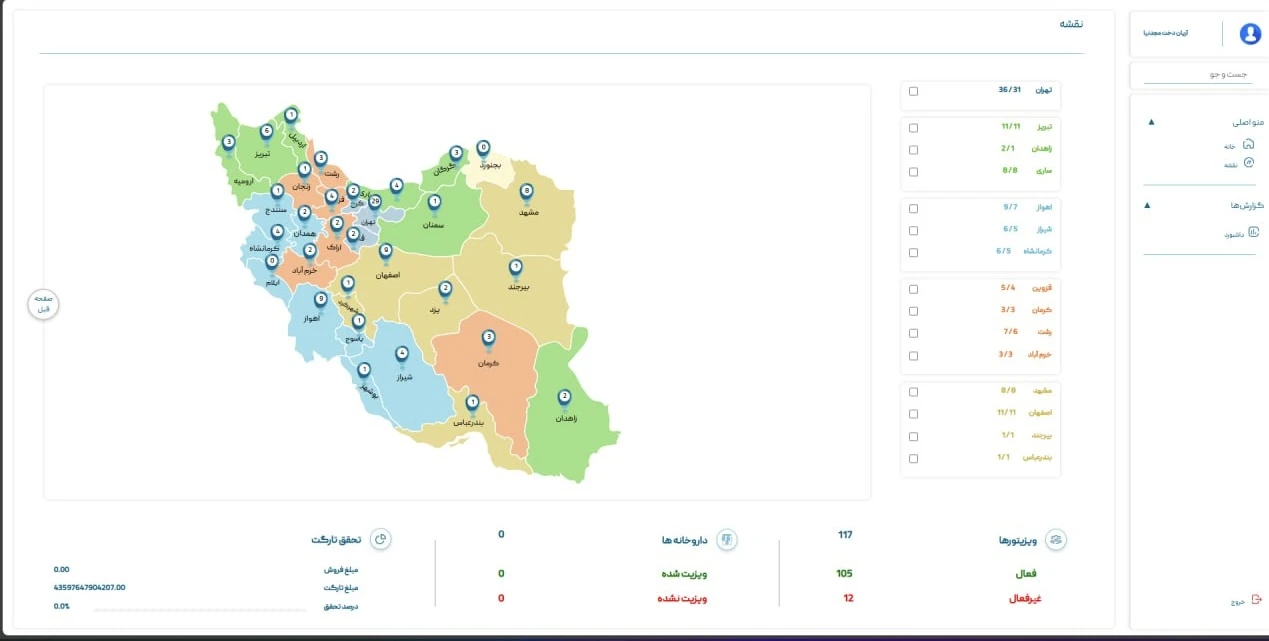Click the home (خانه) sidebar icon
This screenshot has height=641, width=1269.
point(1247,145)
